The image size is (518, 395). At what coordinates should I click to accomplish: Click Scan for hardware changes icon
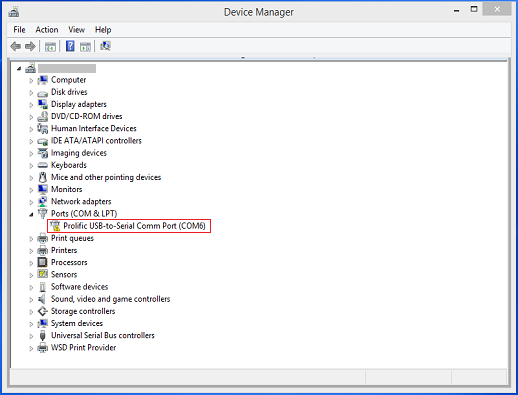[x=105, y=46]
